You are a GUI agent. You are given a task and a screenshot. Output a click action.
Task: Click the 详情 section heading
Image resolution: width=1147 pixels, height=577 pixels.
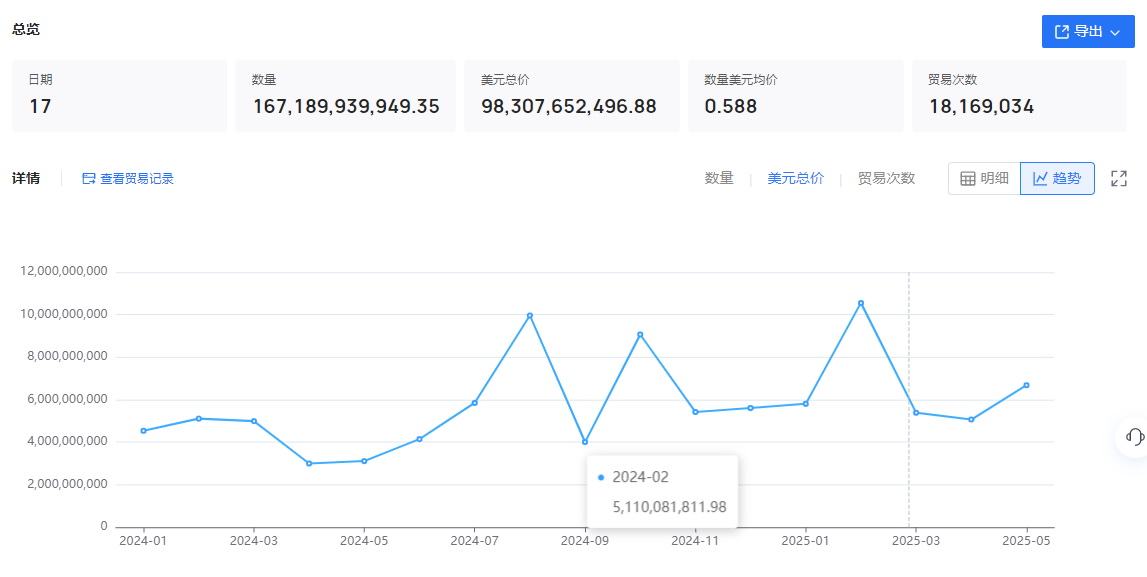26,178
